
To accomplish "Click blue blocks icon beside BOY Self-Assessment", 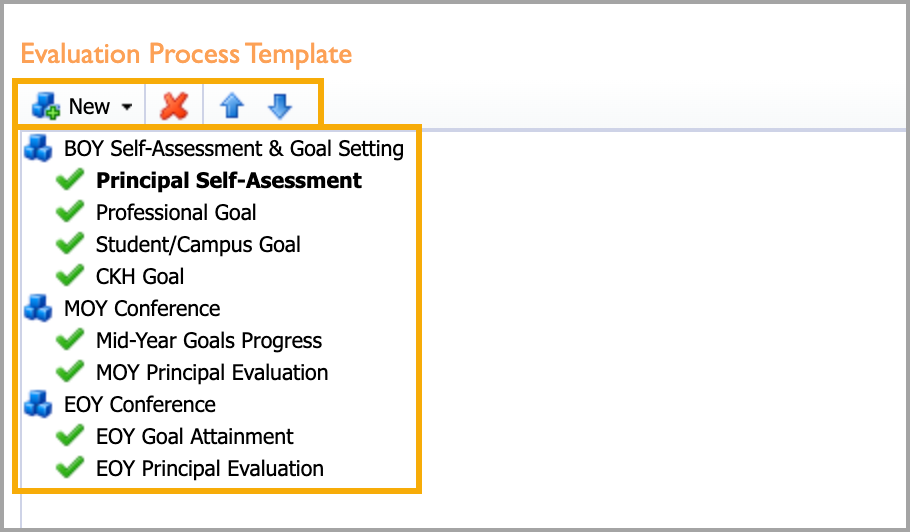I will 38,149.
